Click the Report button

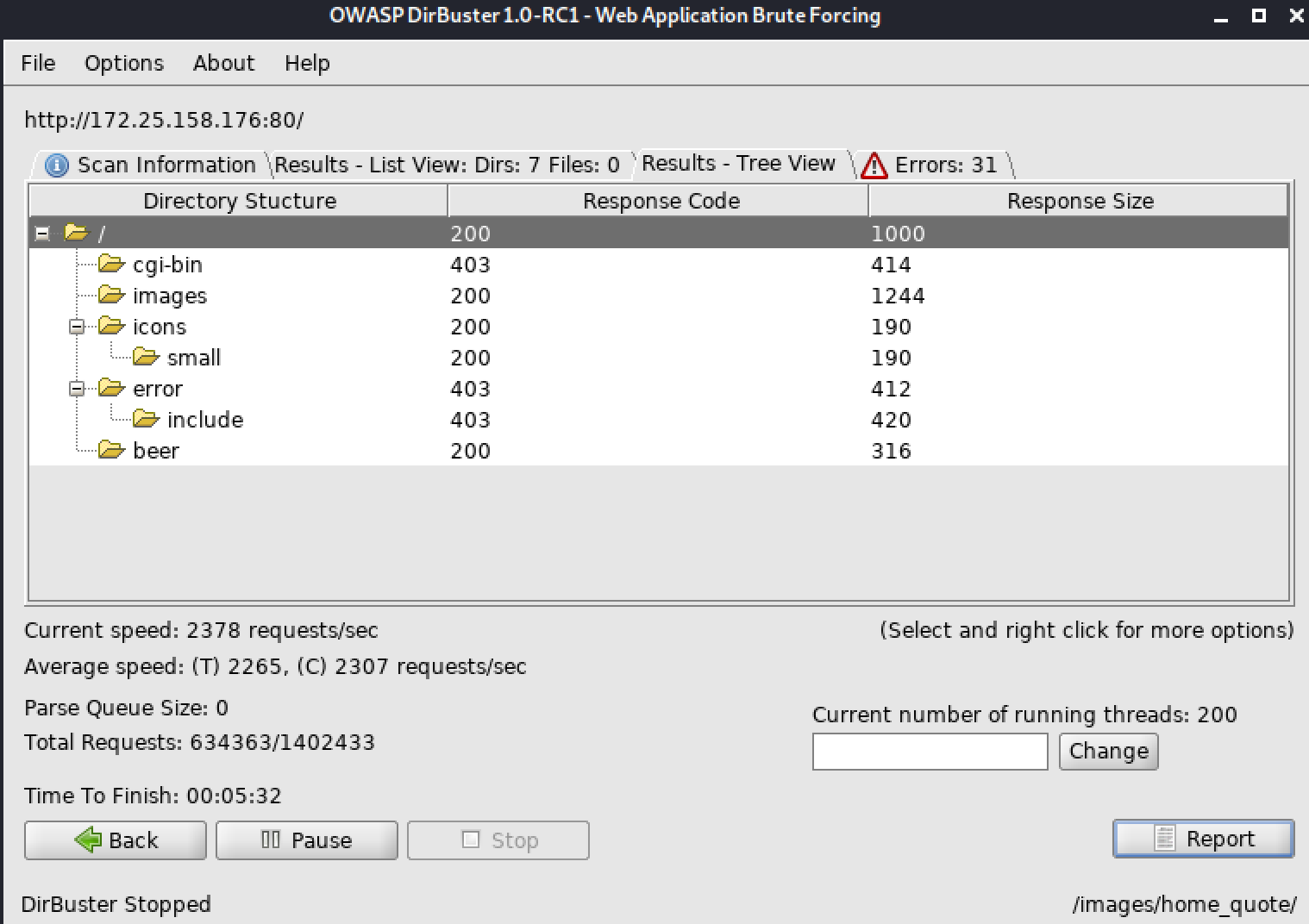1204,839
